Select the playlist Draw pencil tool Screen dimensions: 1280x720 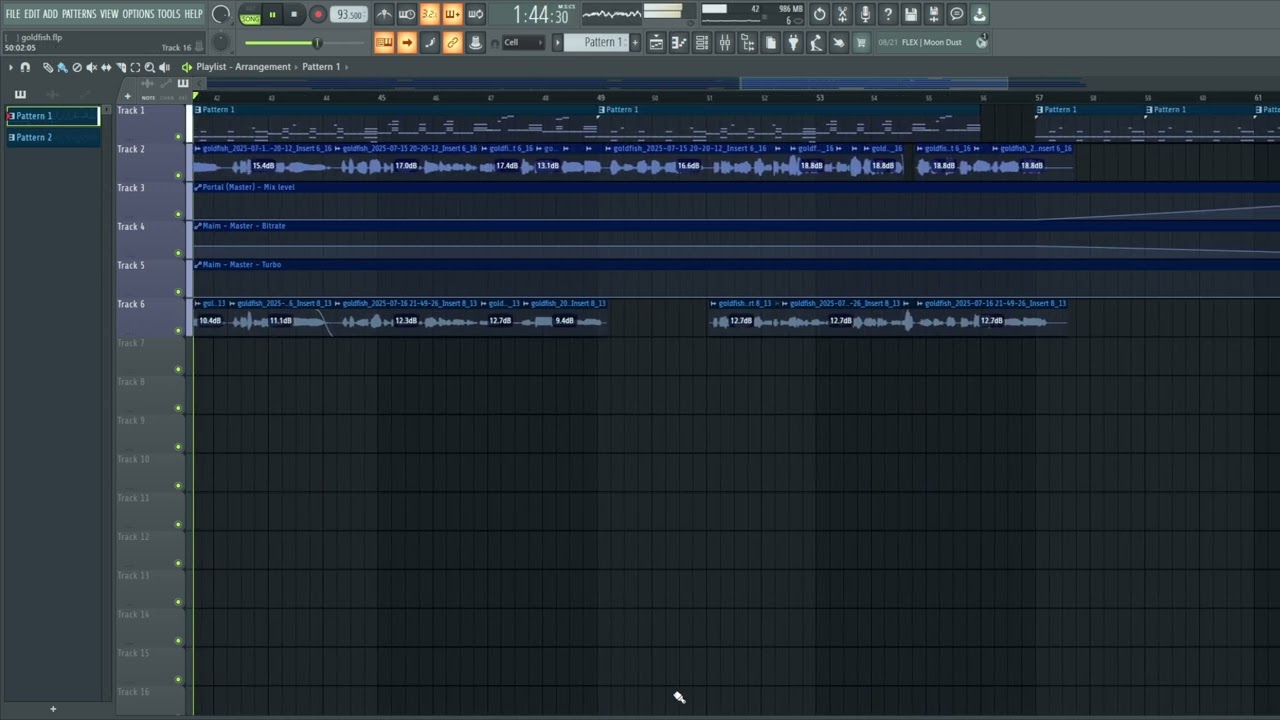(48, 68)
